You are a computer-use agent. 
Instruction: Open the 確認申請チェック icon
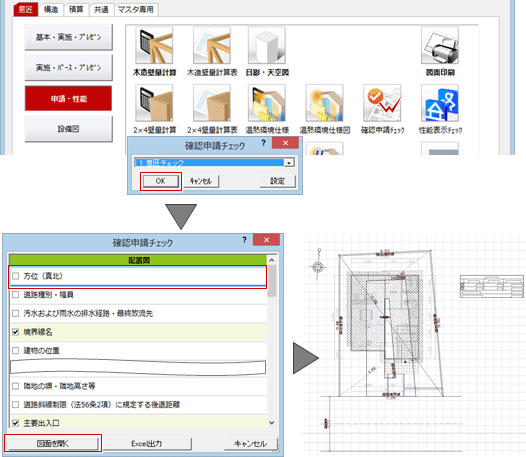tap(382, 103)
